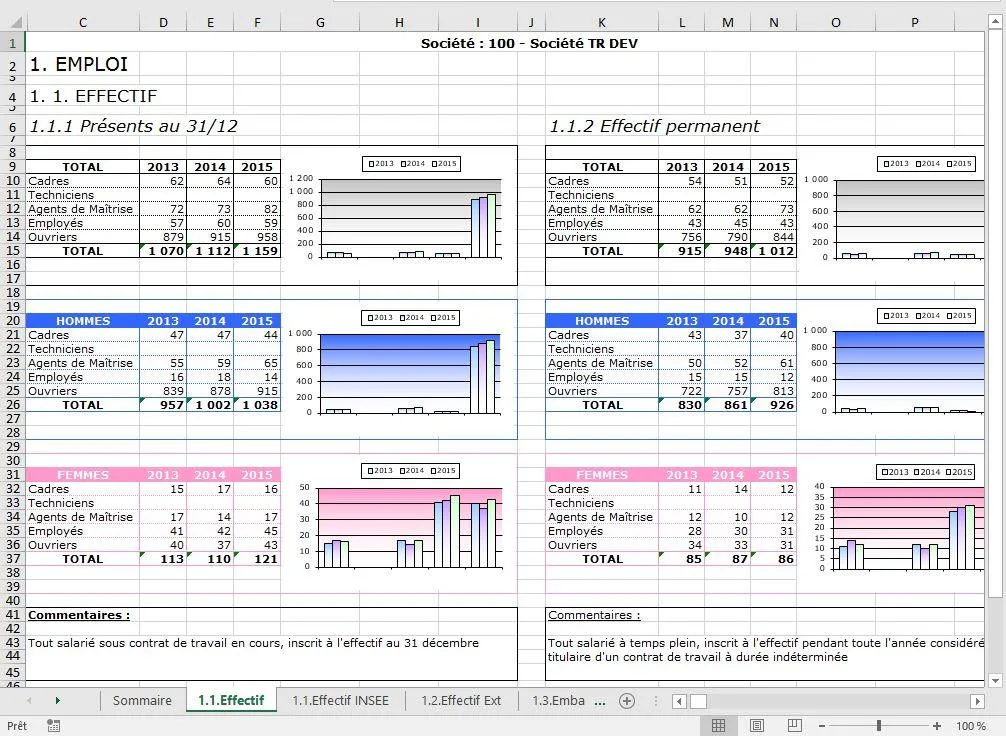This screenshot has height=736, width=1006.
Task: Select the 1 159 total cell for 2015
Action: point(257,251)
